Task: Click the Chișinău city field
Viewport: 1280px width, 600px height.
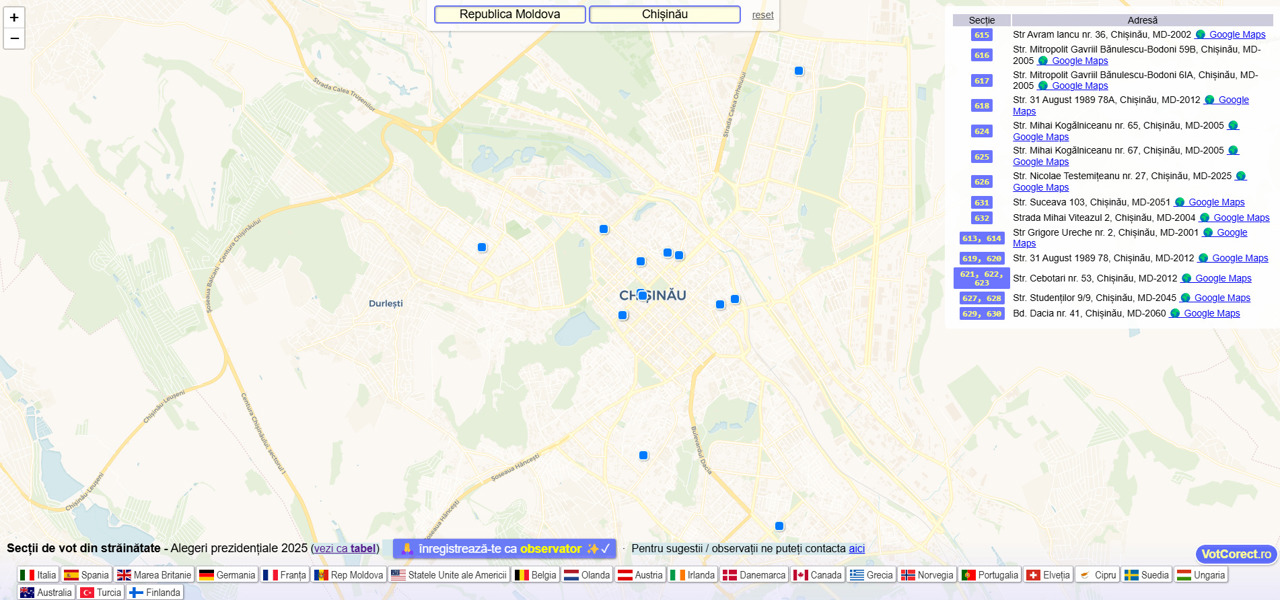Action: click(665, 14)
